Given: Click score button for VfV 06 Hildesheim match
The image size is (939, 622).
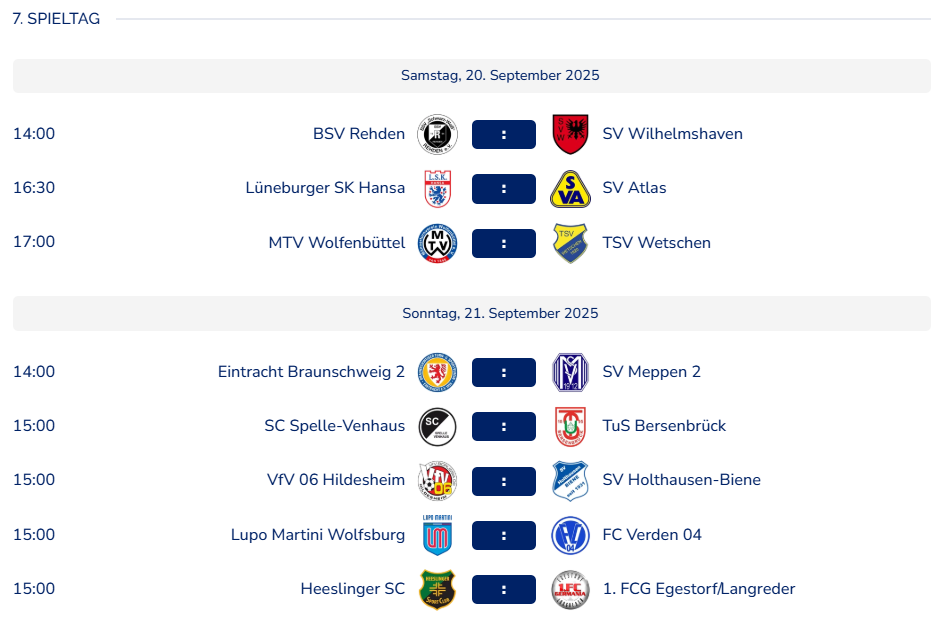Looking at the screenshot, I should coord(504,481).
